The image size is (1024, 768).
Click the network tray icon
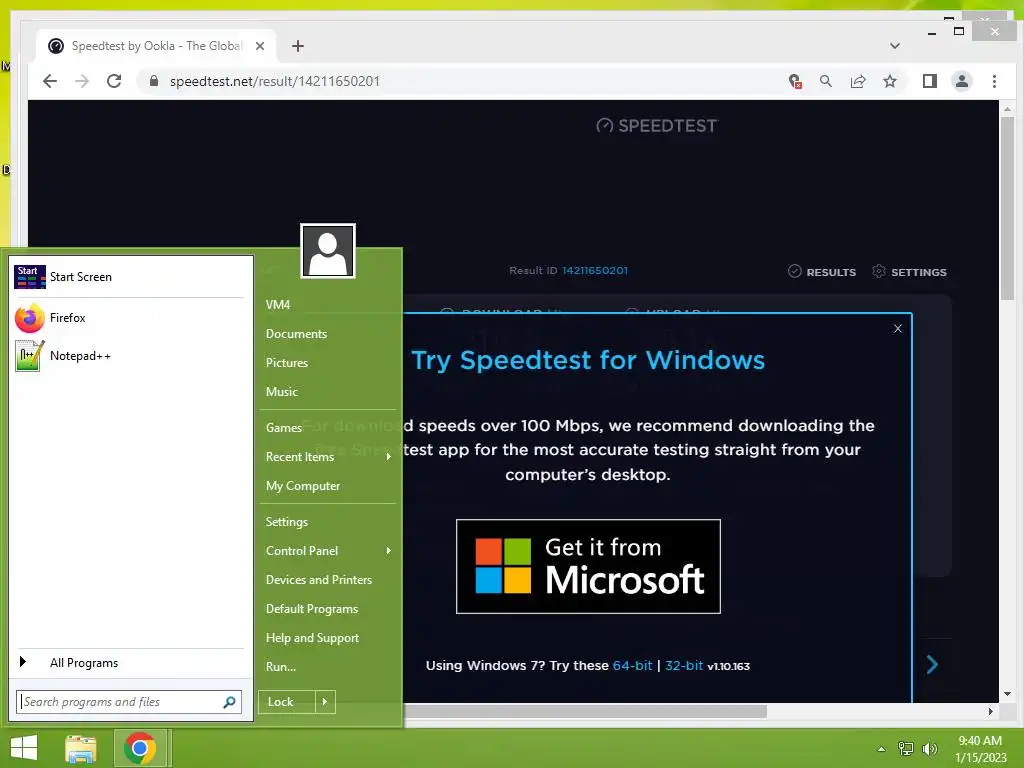coord(906,749)
